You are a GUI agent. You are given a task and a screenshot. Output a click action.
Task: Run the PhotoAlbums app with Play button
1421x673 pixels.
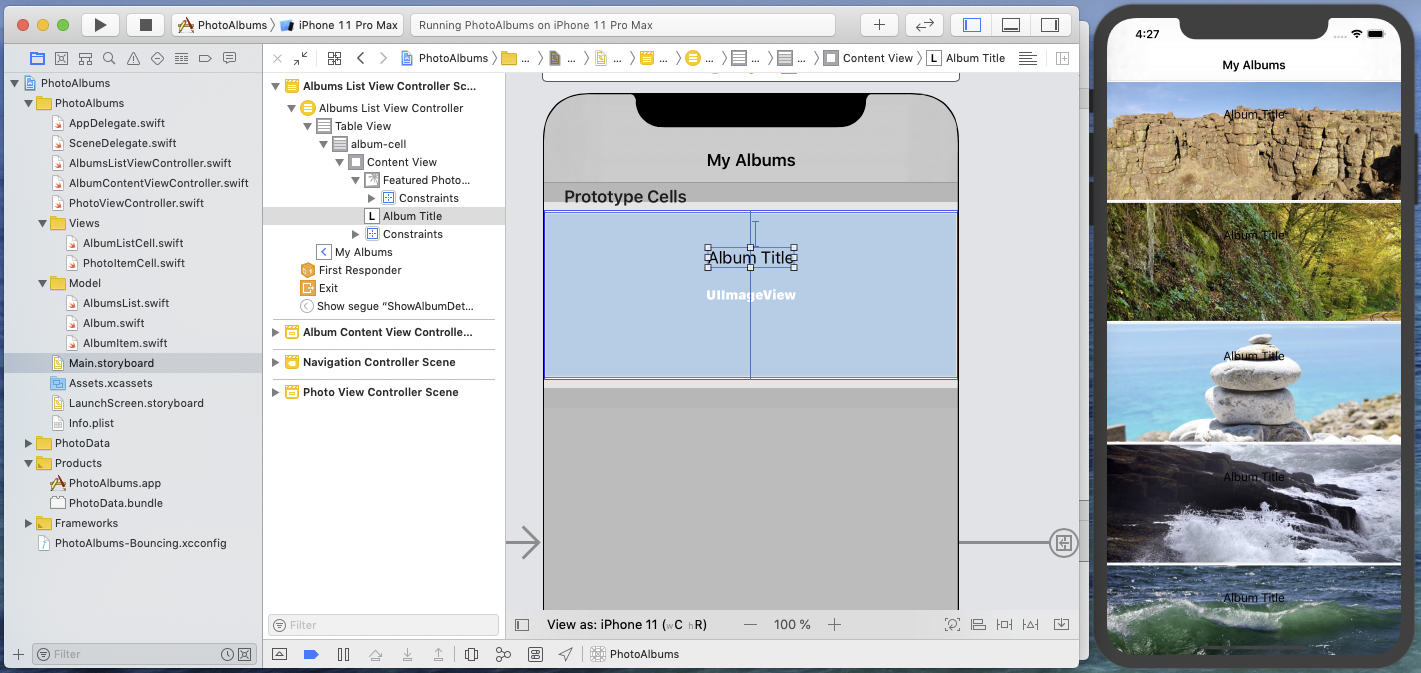tap(100, 25)
